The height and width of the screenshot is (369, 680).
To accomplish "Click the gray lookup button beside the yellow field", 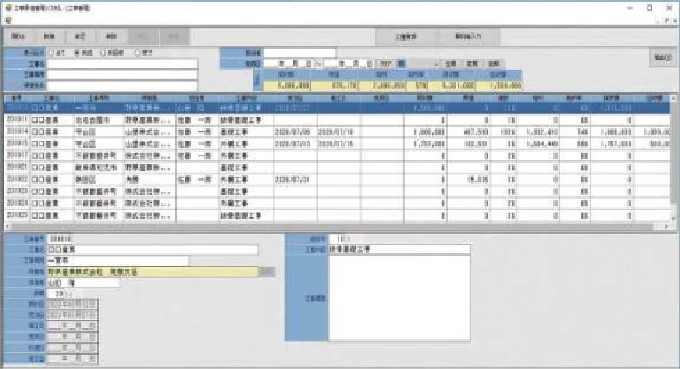I will coord(267,272).
